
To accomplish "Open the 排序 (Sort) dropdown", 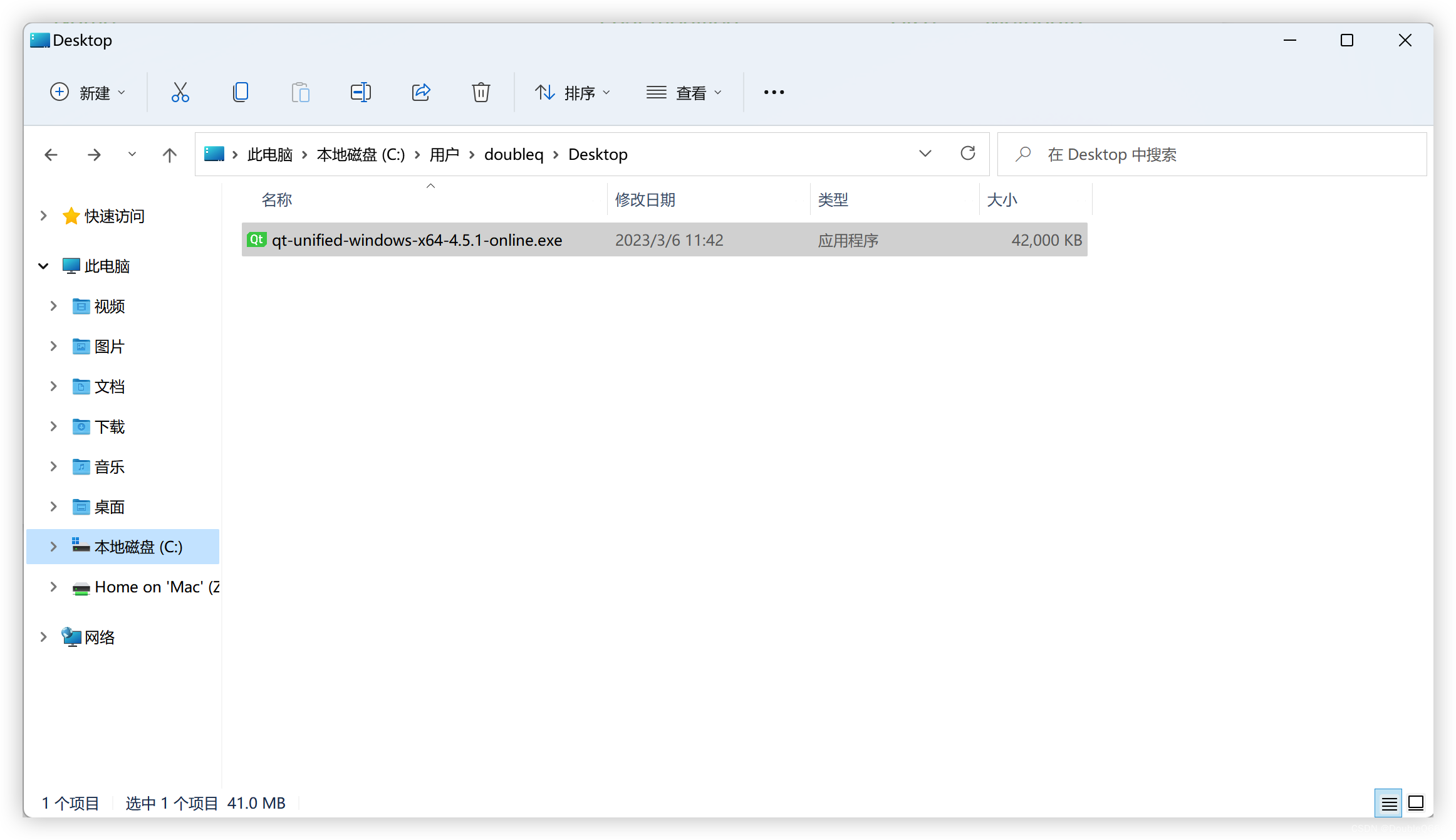I will [x=572, y=92].
